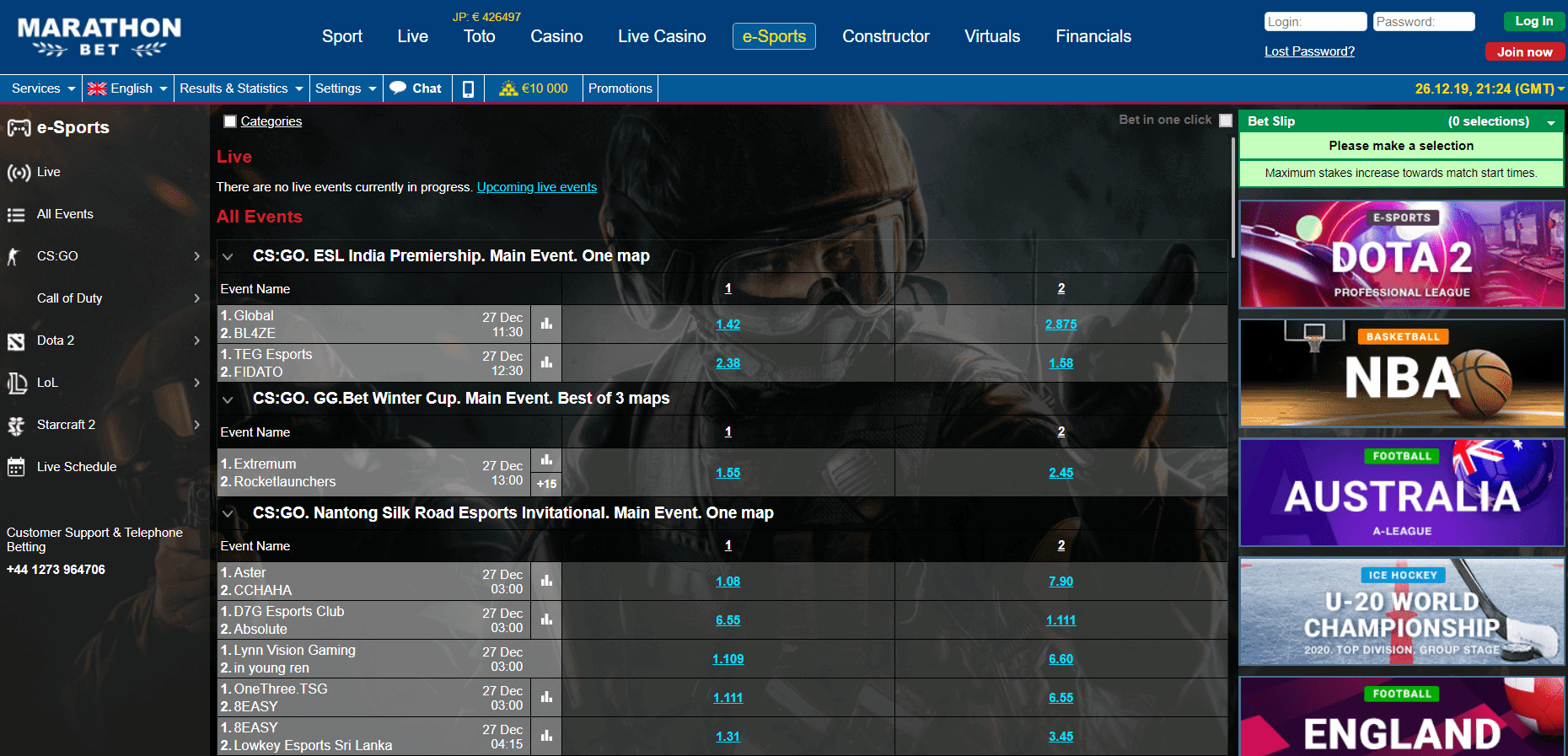Select odds 2.875 for BL4ZE
Viewport: 1568px width, 756px height.
click(1061, 324)
